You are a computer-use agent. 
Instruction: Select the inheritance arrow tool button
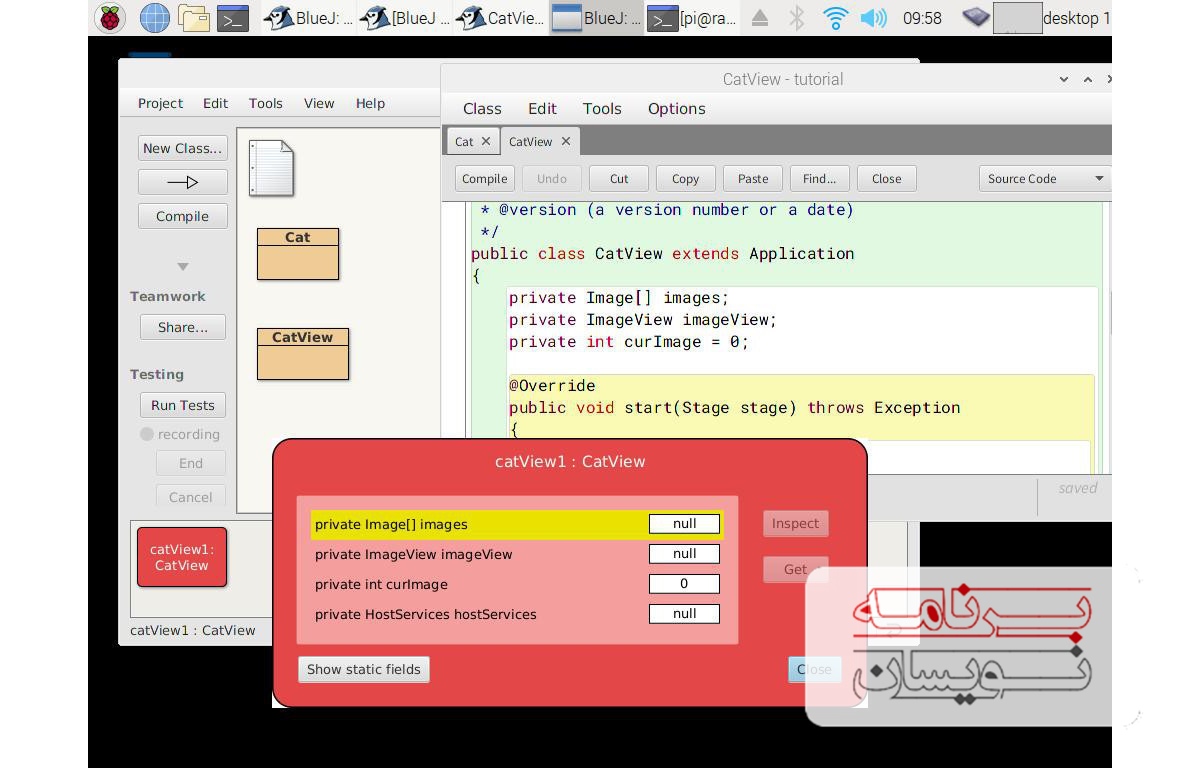click(x=182, y=182)
